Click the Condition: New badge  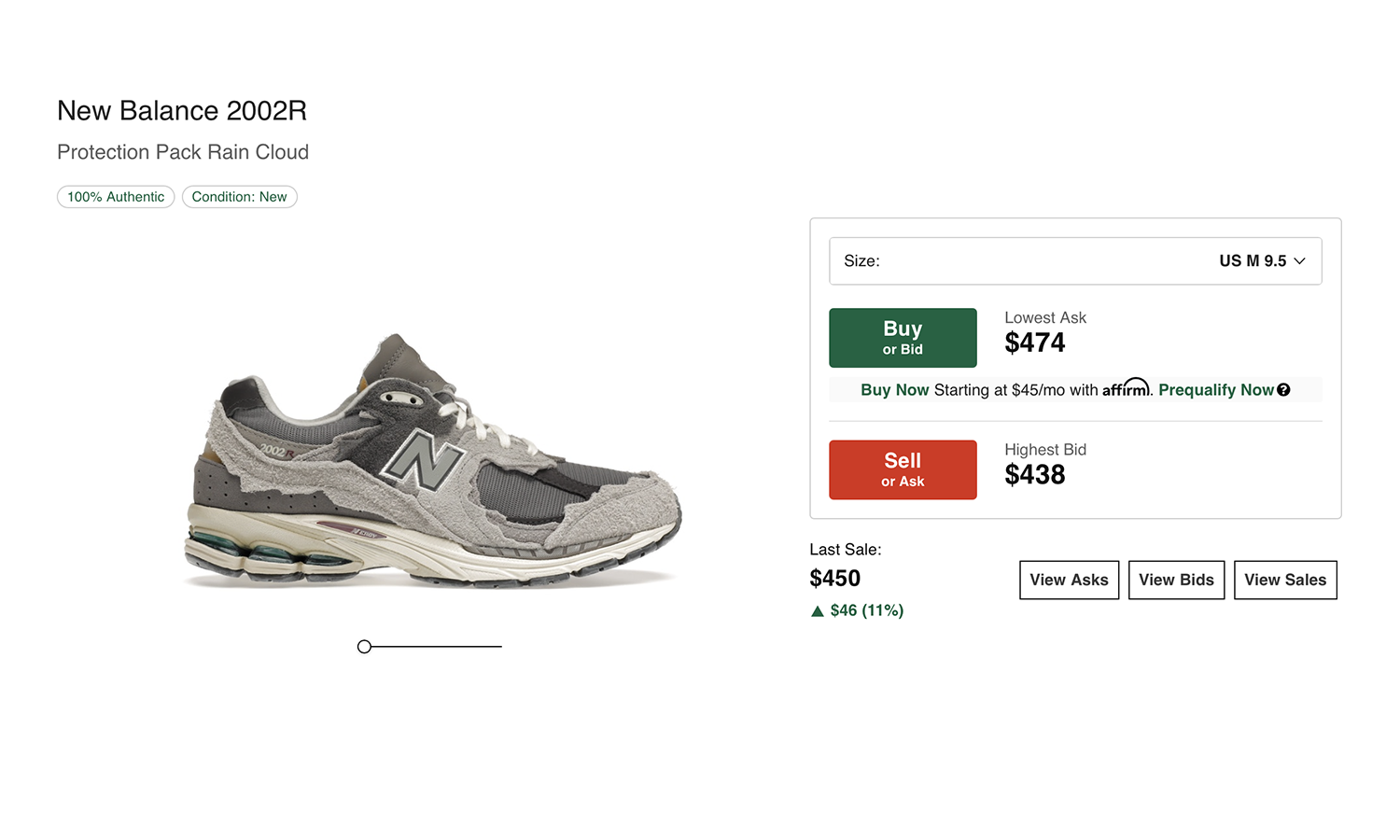pyautogui.click(x=239, y=197)
